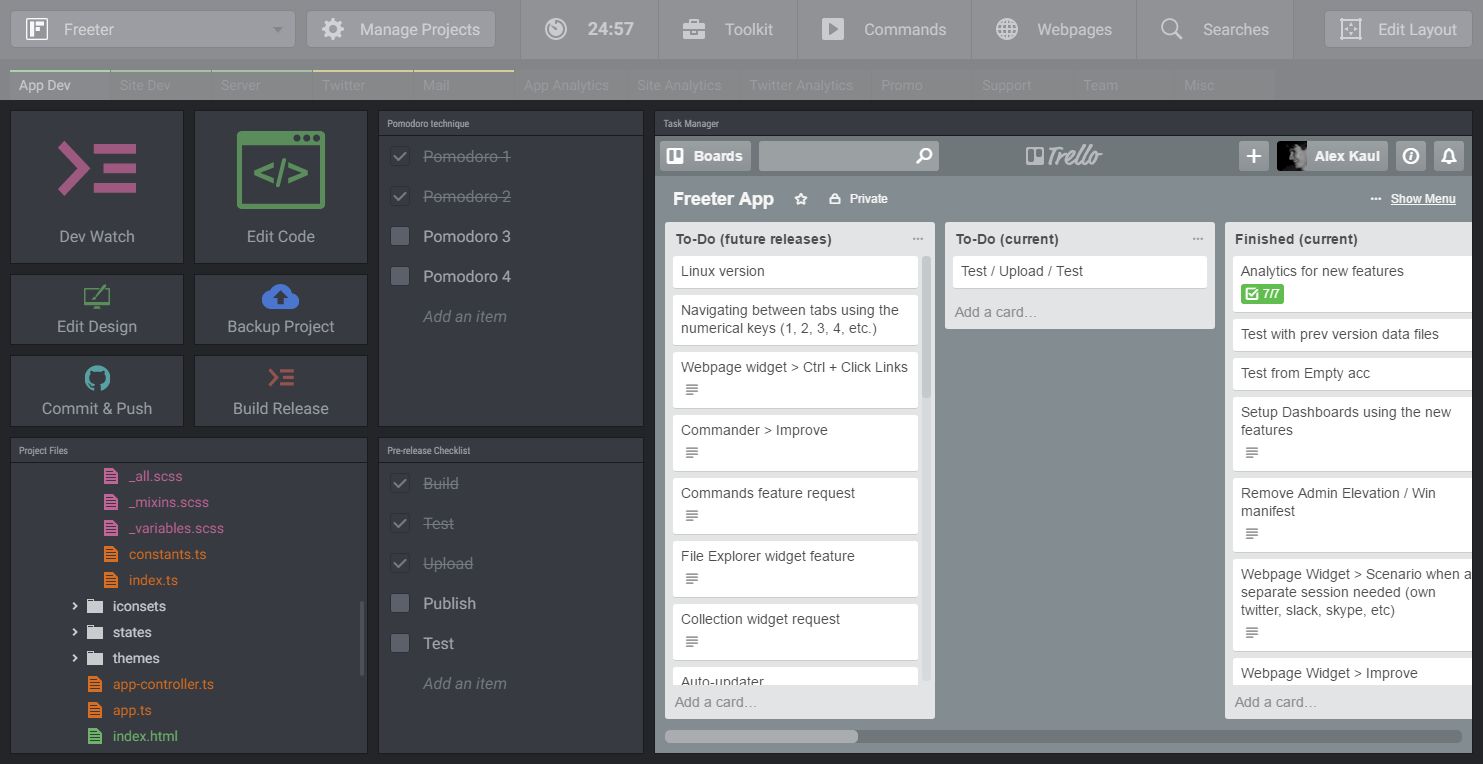Star the Freeter App board
This screenshot has height=764, width=1483.
(800, 199)
